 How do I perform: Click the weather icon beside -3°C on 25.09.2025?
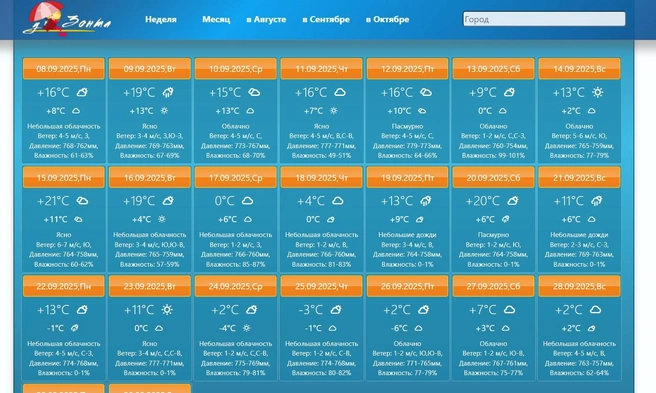click(336, 310)
